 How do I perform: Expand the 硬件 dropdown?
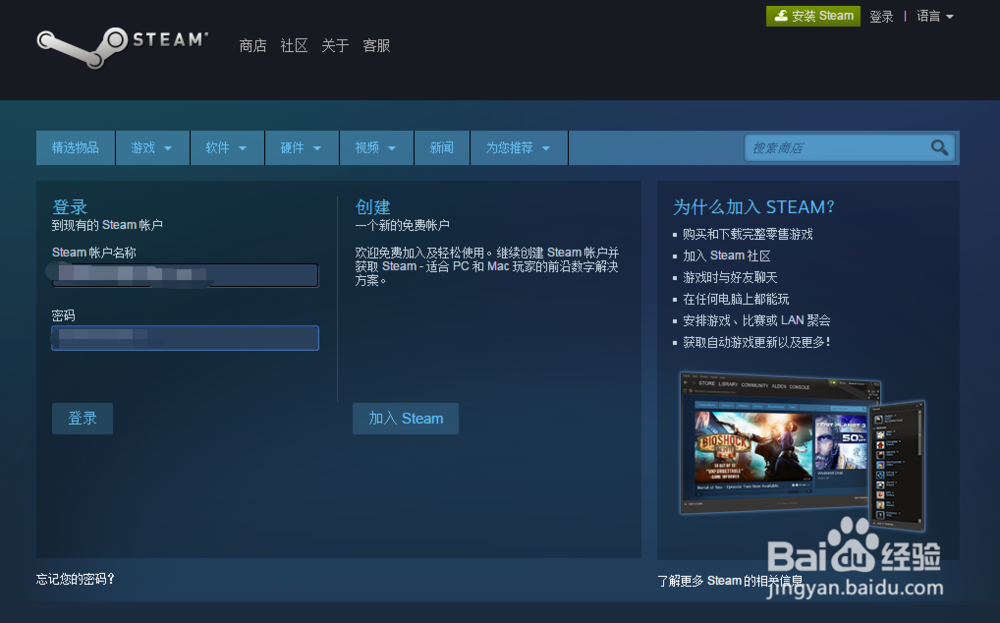301,148
